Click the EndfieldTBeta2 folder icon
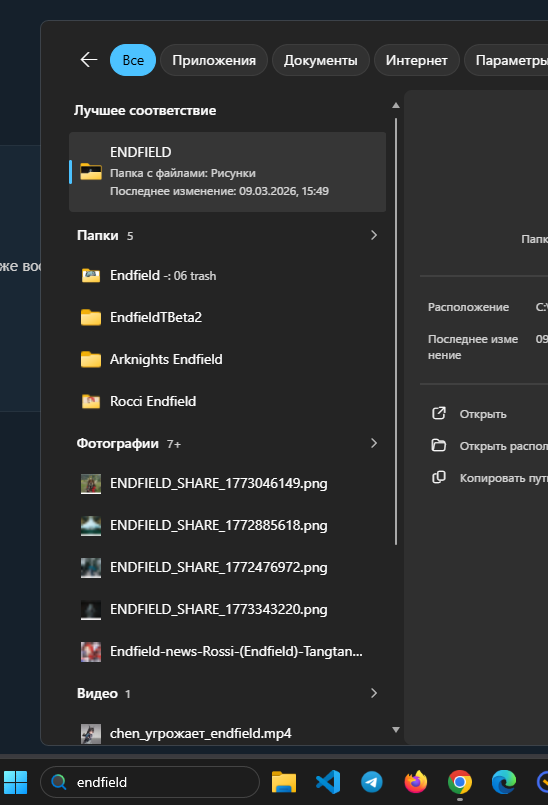 point(91,317)
